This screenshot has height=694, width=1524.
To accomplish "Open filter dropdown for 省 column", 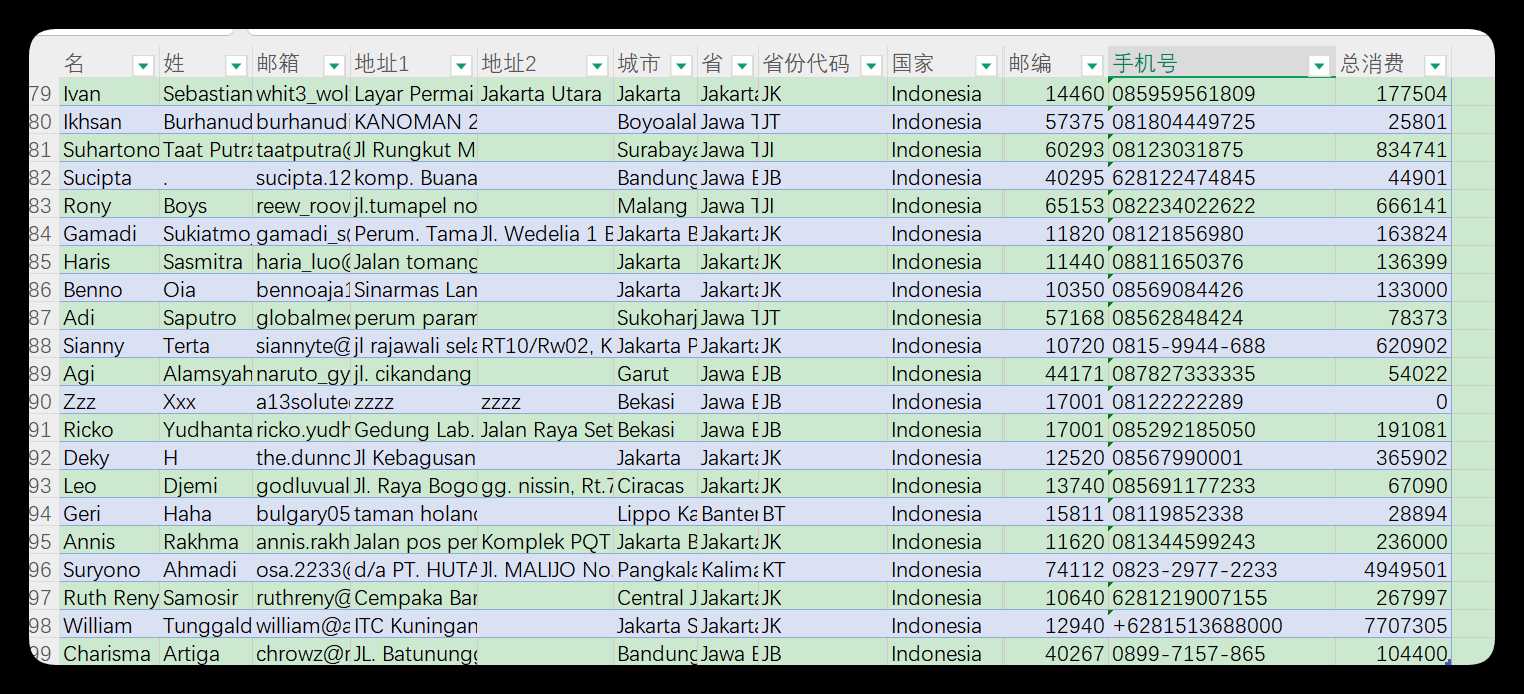I will 742,66.
